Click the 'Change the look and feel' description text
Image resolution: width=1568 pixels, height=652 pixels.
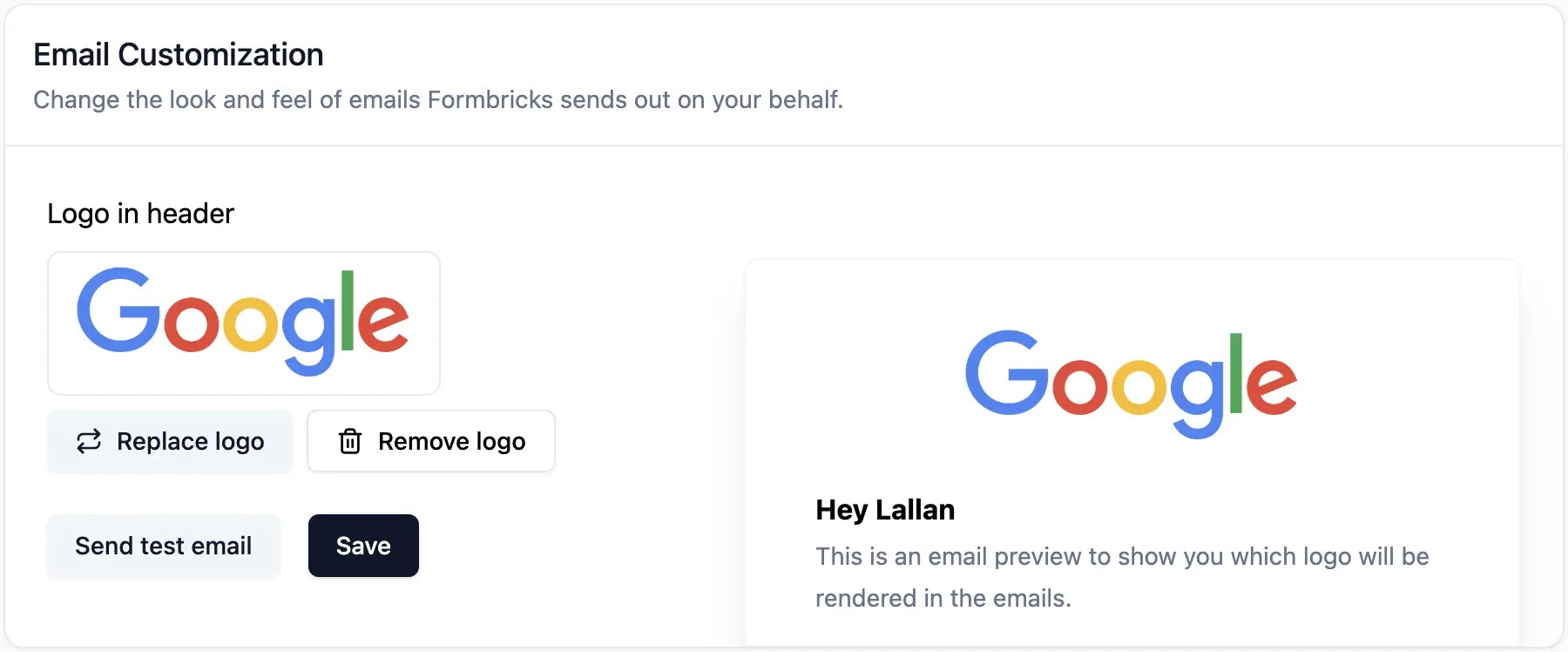coord(438,100)
